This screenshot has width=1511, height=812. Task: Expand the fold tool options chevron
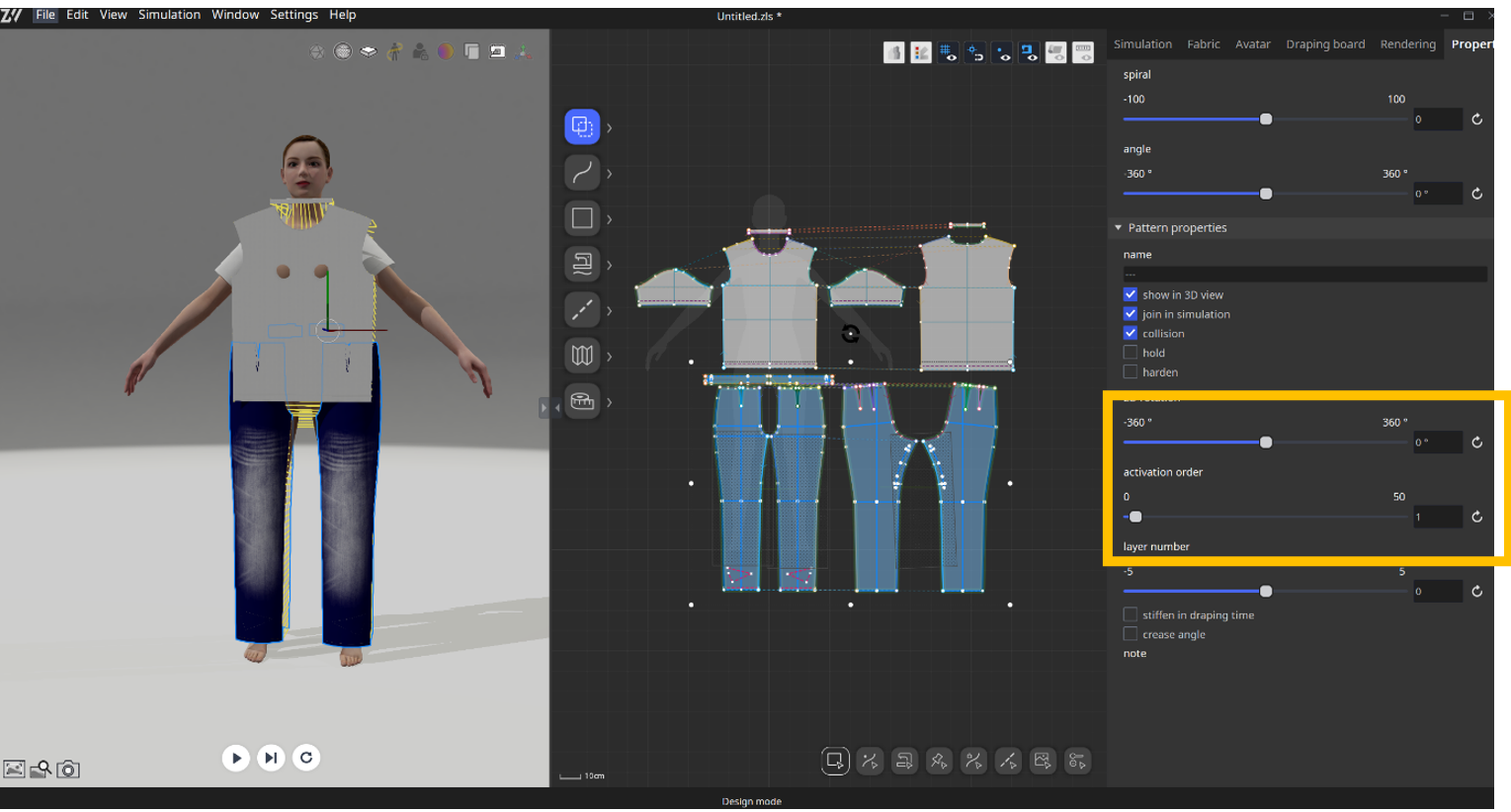pos(610,357)
